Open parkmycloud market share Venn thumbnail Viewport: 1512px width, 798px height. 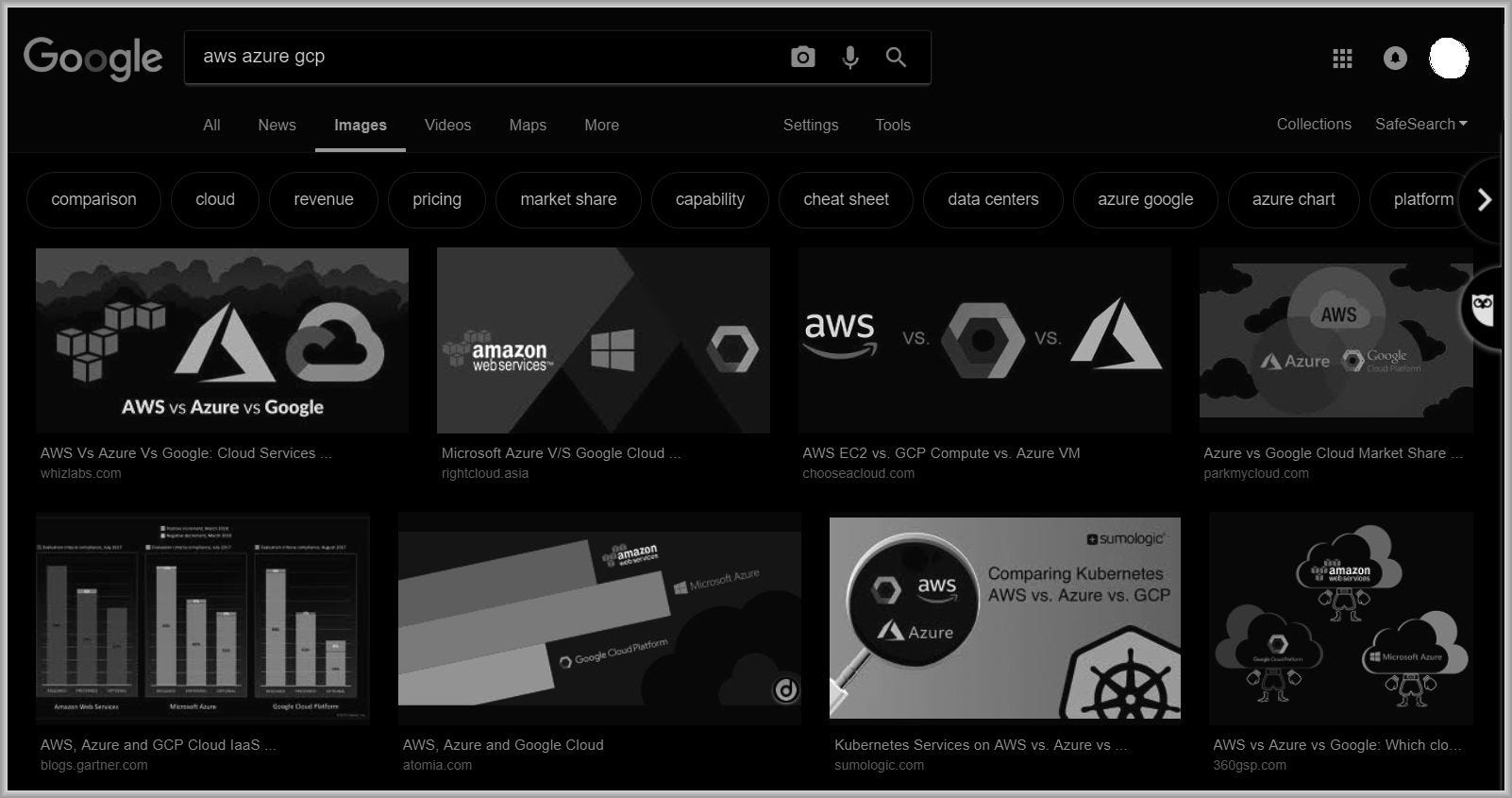pyautogui.click(x=1336, y=340)
